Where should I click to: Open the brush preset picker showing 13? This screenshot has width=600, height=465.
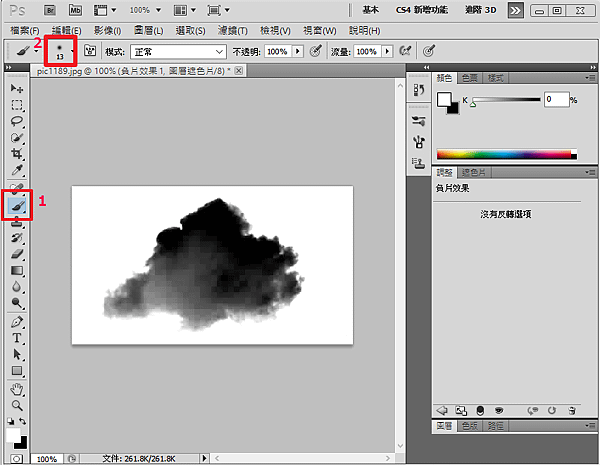tap(60, 51)
